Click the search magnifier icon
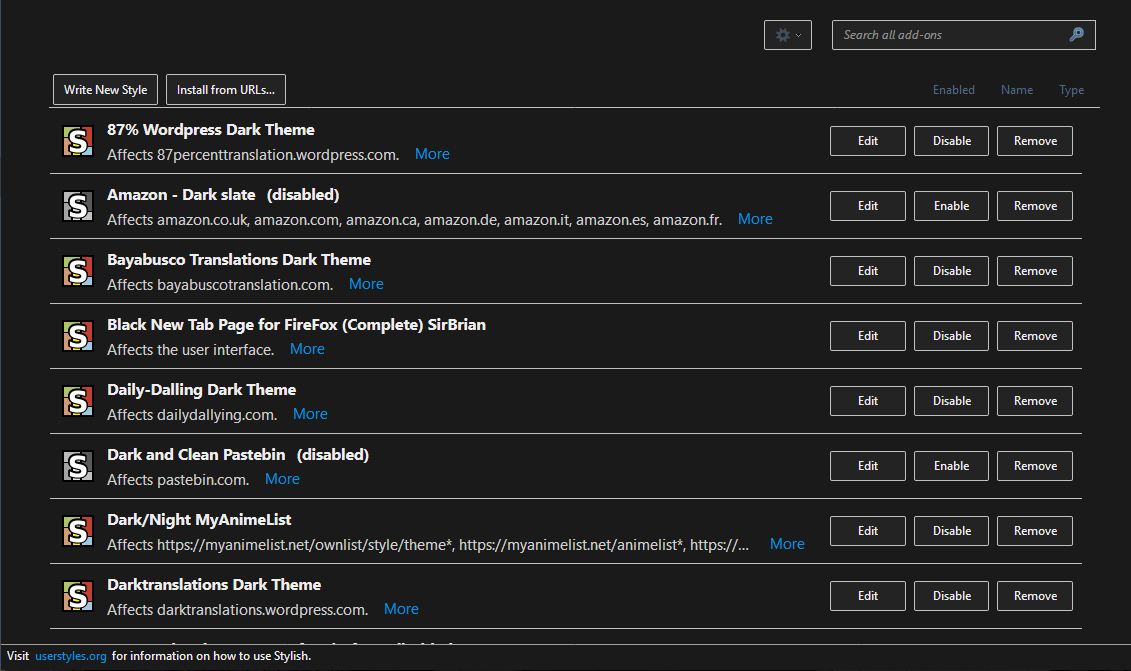Image resolution: width=1131 pixels, height=671 pixels. pos(1076,35)
